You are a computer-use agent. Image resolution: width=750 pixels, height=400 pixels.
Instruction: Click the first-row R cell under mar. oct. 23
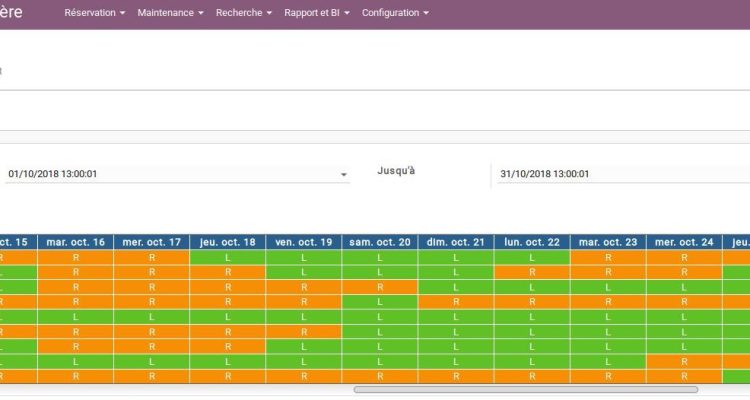tap(608, 257)
